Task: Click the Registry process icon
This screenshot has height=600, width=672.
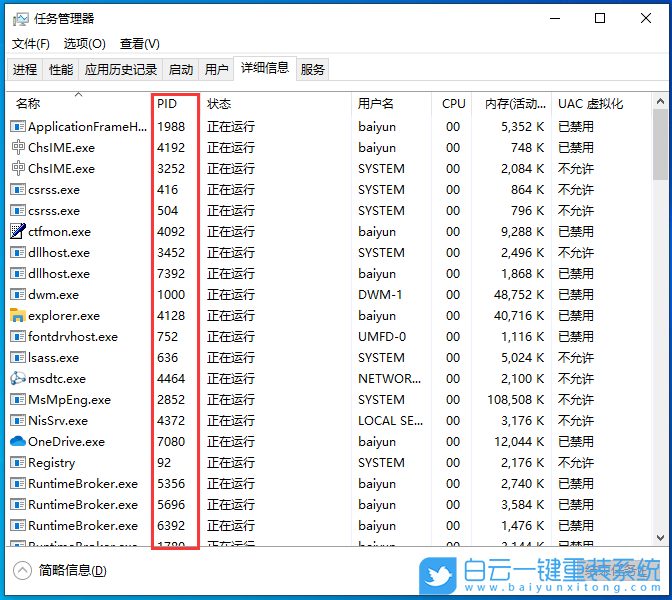Action: [x=18, y=462]
